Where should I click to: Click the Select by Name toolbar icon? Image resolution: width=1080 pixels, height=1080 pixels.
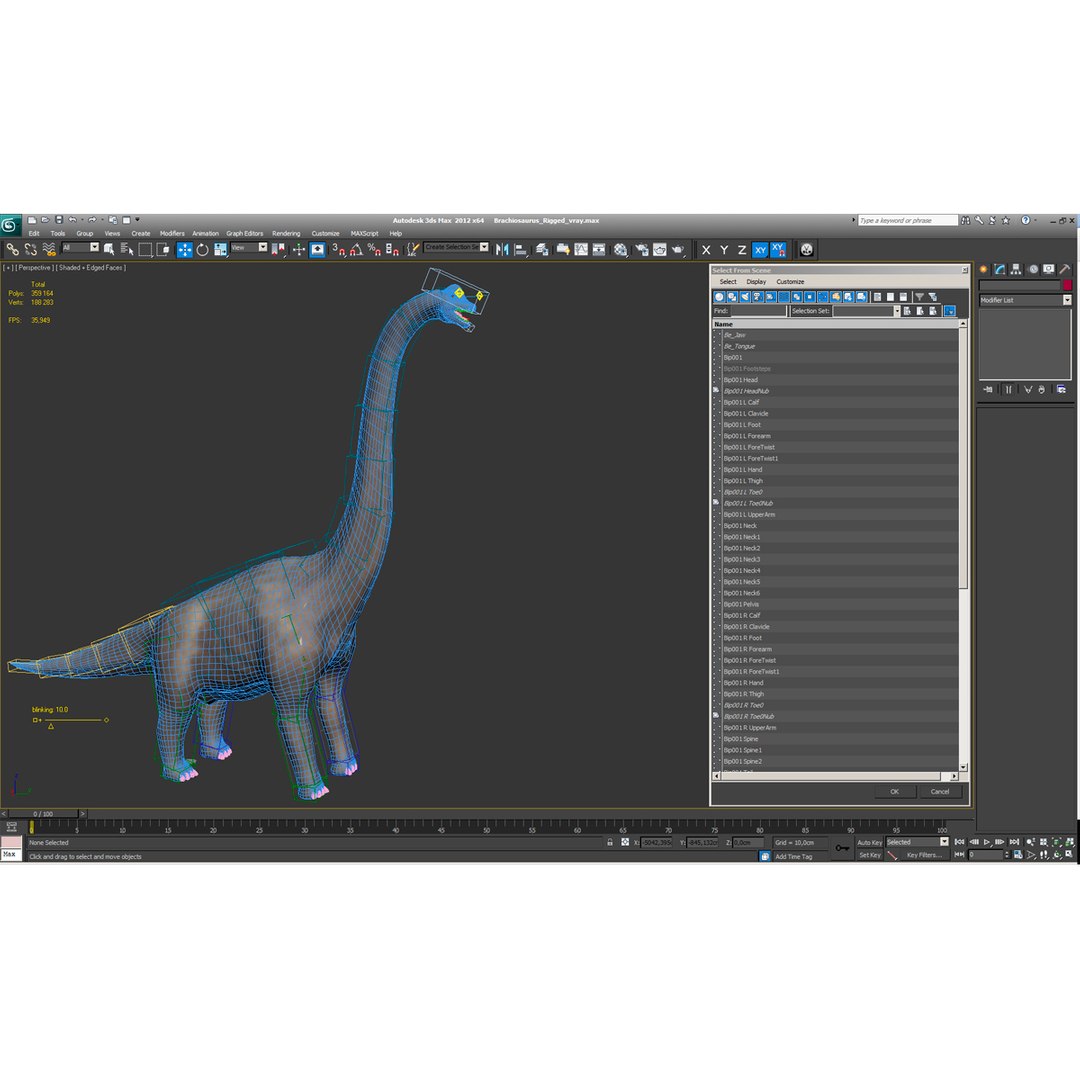click(x=127, y=249)
